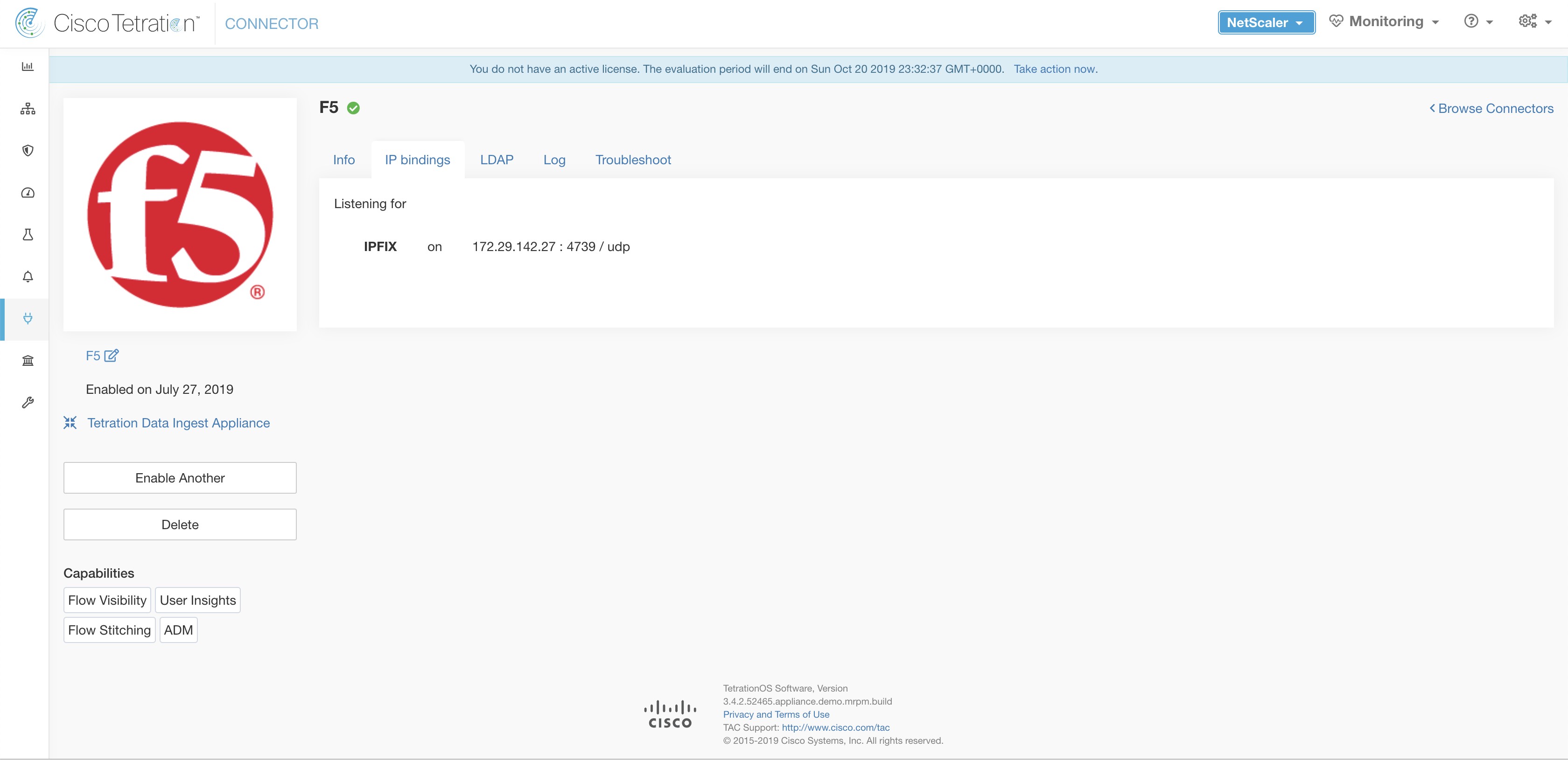
Task: Click the ADM capability tag
Action: pyautogui.click(x=178, y=630)
